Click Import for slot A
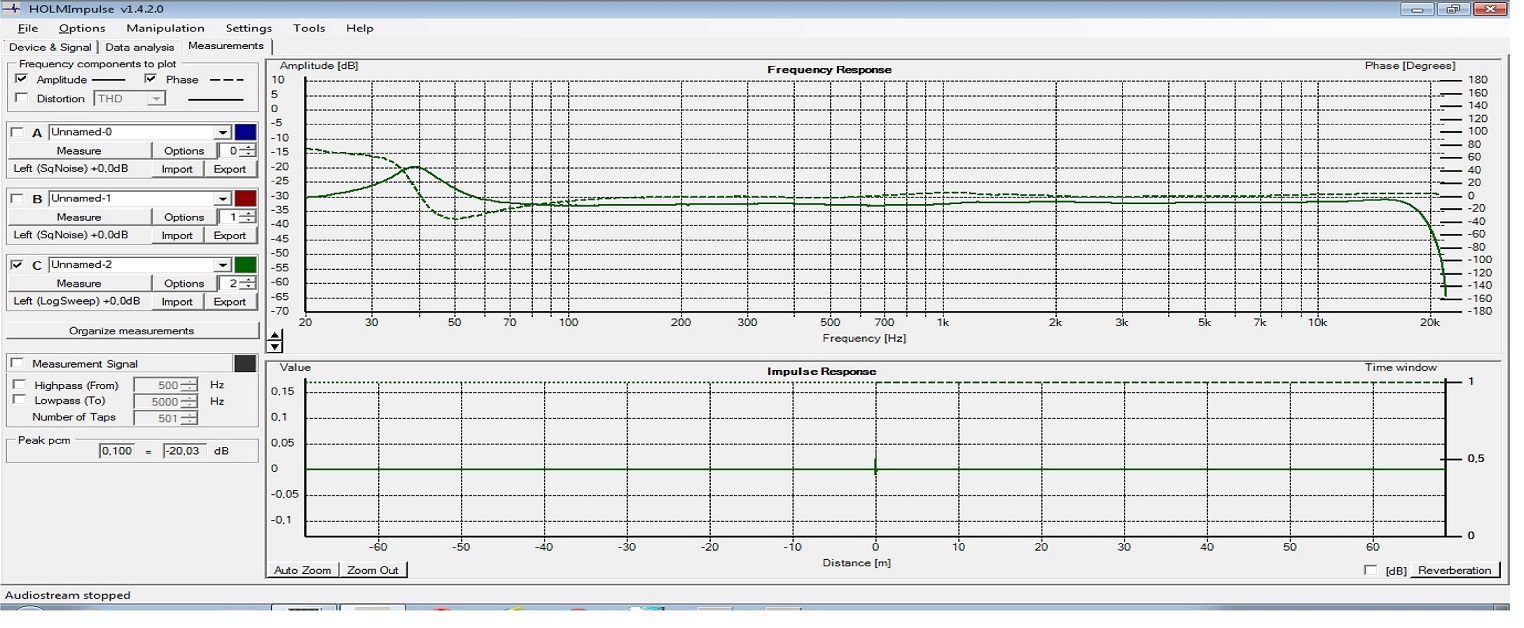Image resolution: width=1524 pixels, height=628 pixels. [177, 169]
